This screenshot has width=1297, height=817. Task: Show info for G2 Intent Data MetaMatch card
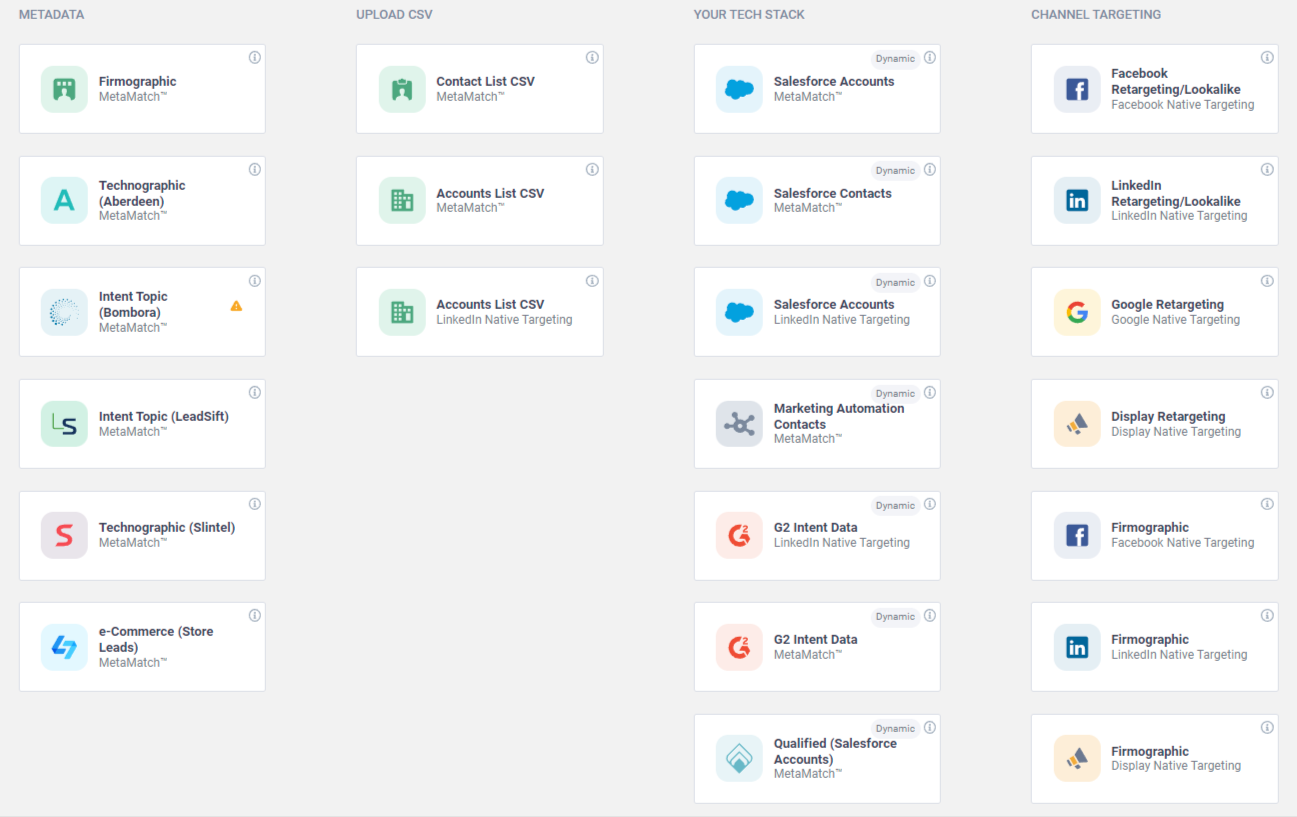[930, 616]
